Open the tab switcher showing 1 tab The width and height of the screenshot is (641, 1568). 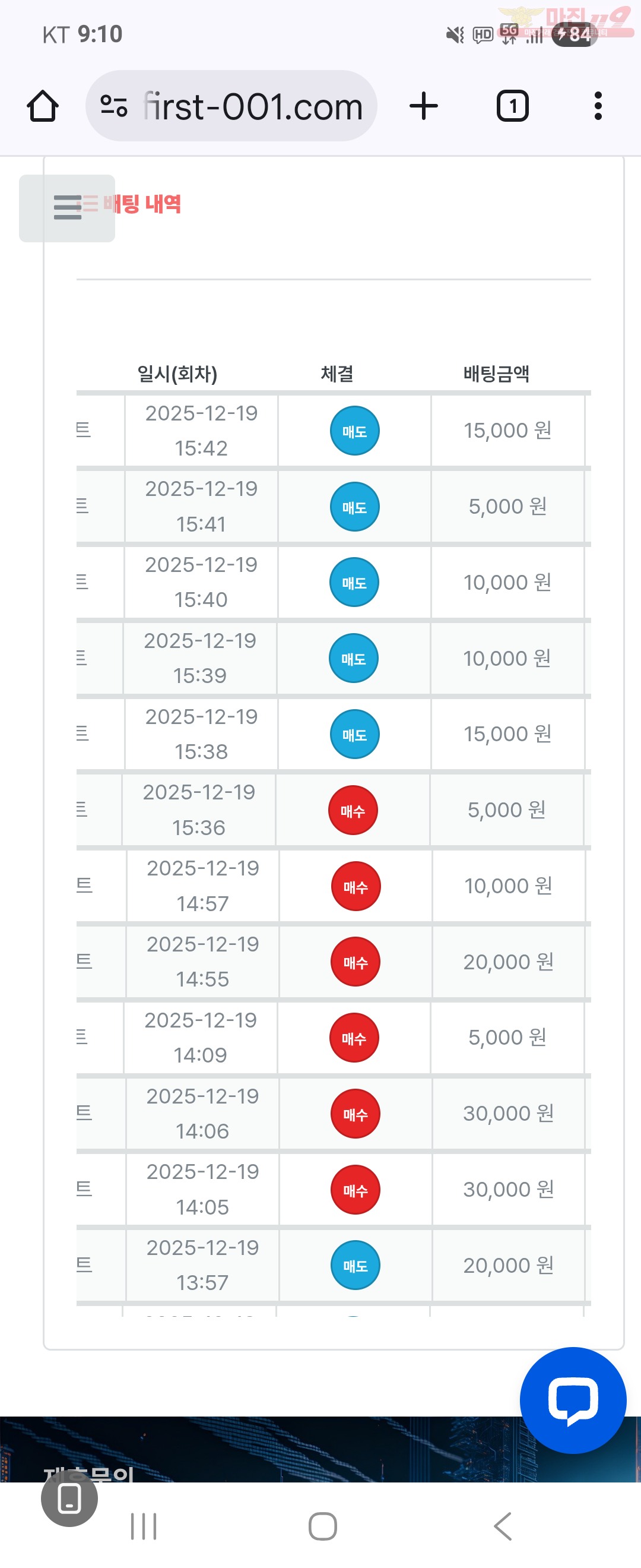point(512,106)
